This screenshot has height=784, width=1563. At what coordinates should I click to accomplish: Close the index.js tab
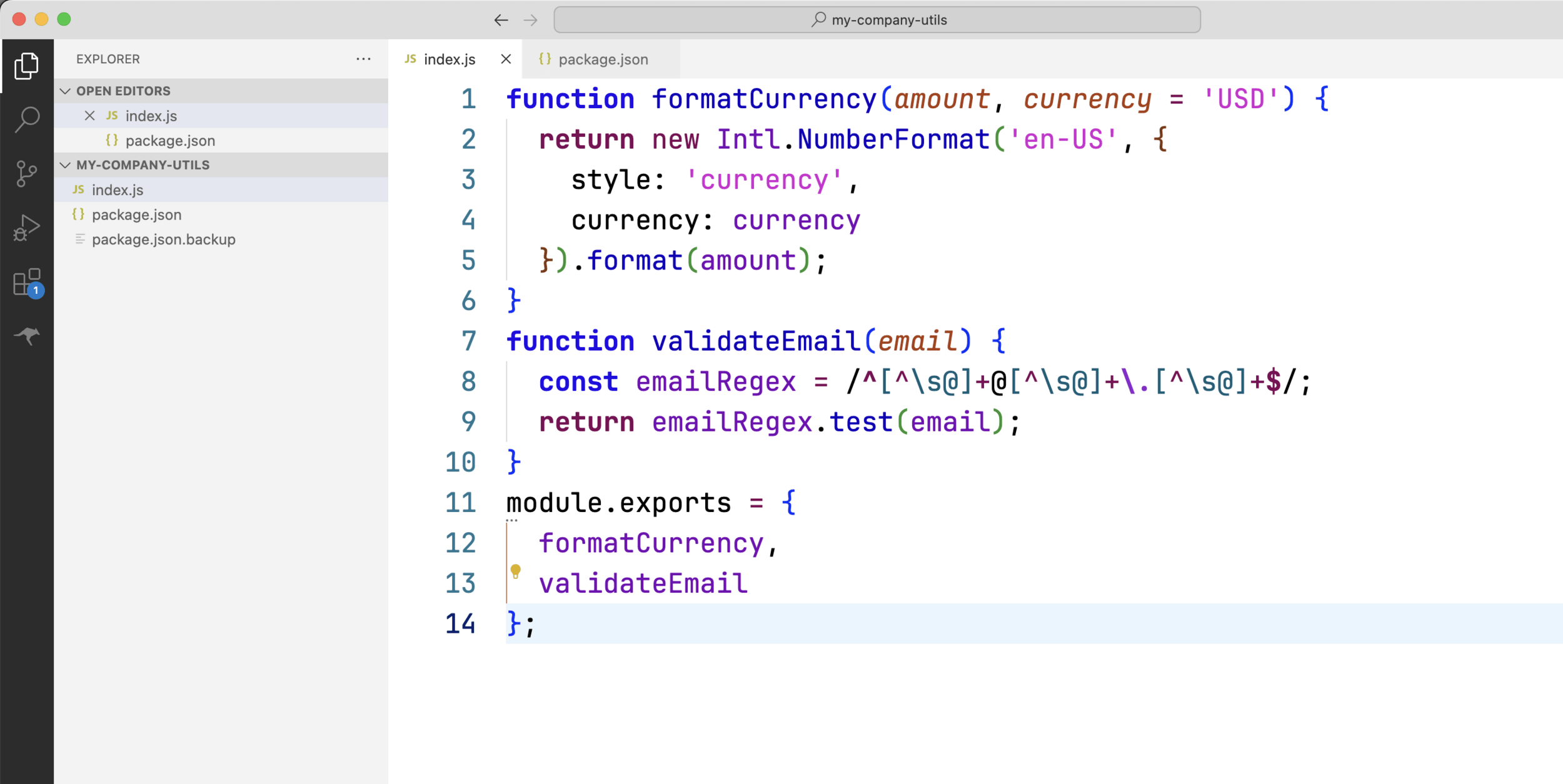506,59
